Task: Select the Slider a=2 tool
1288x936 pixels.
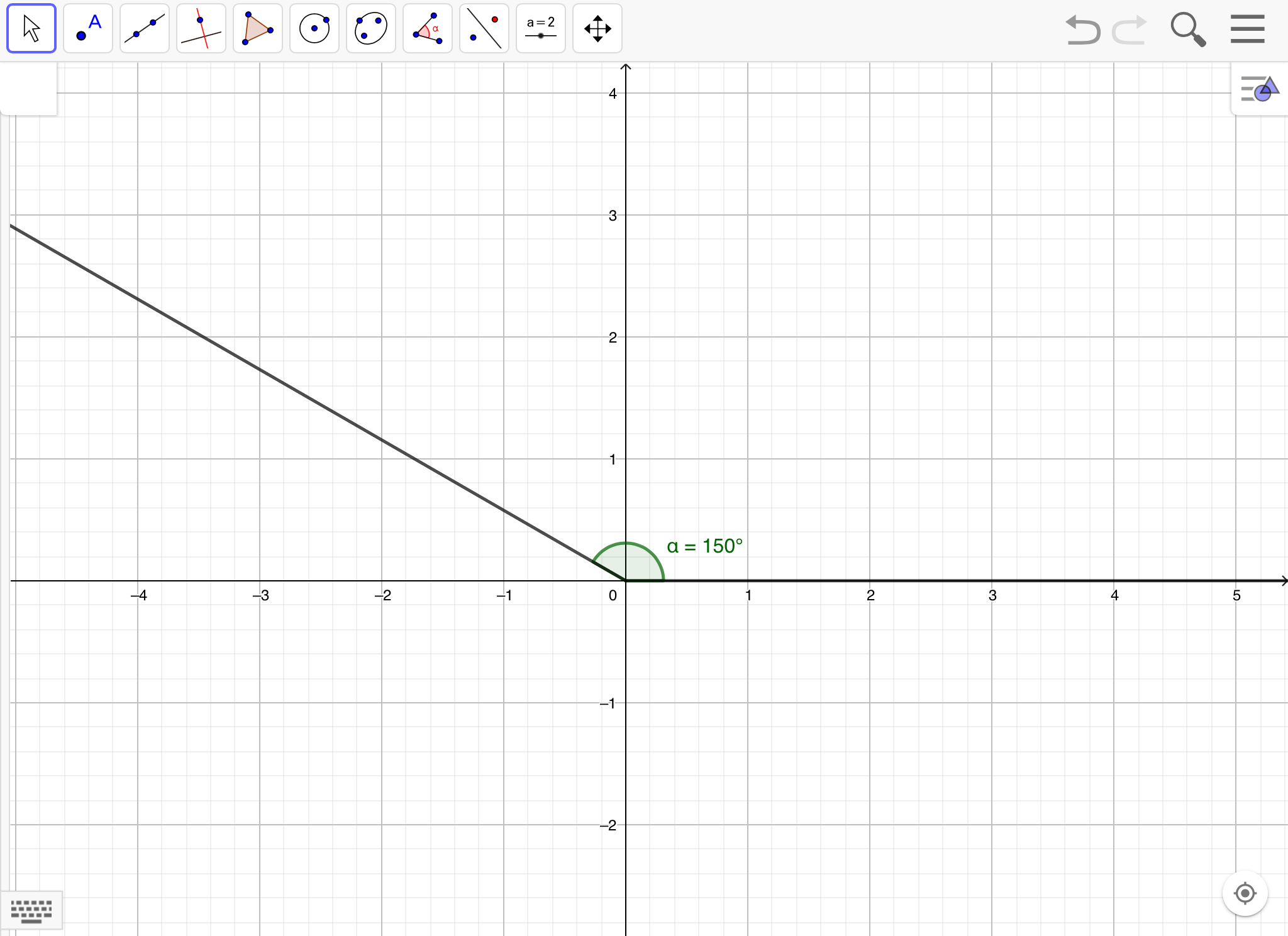Action: click(541, 28)
